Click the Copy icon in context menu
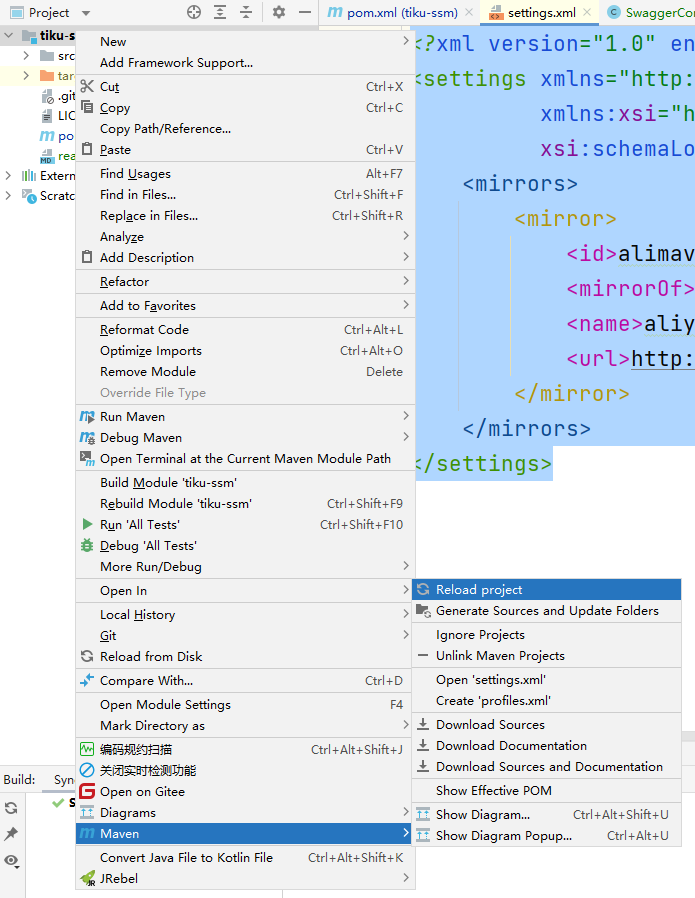695x898 pixels. [x=87, y=107]
